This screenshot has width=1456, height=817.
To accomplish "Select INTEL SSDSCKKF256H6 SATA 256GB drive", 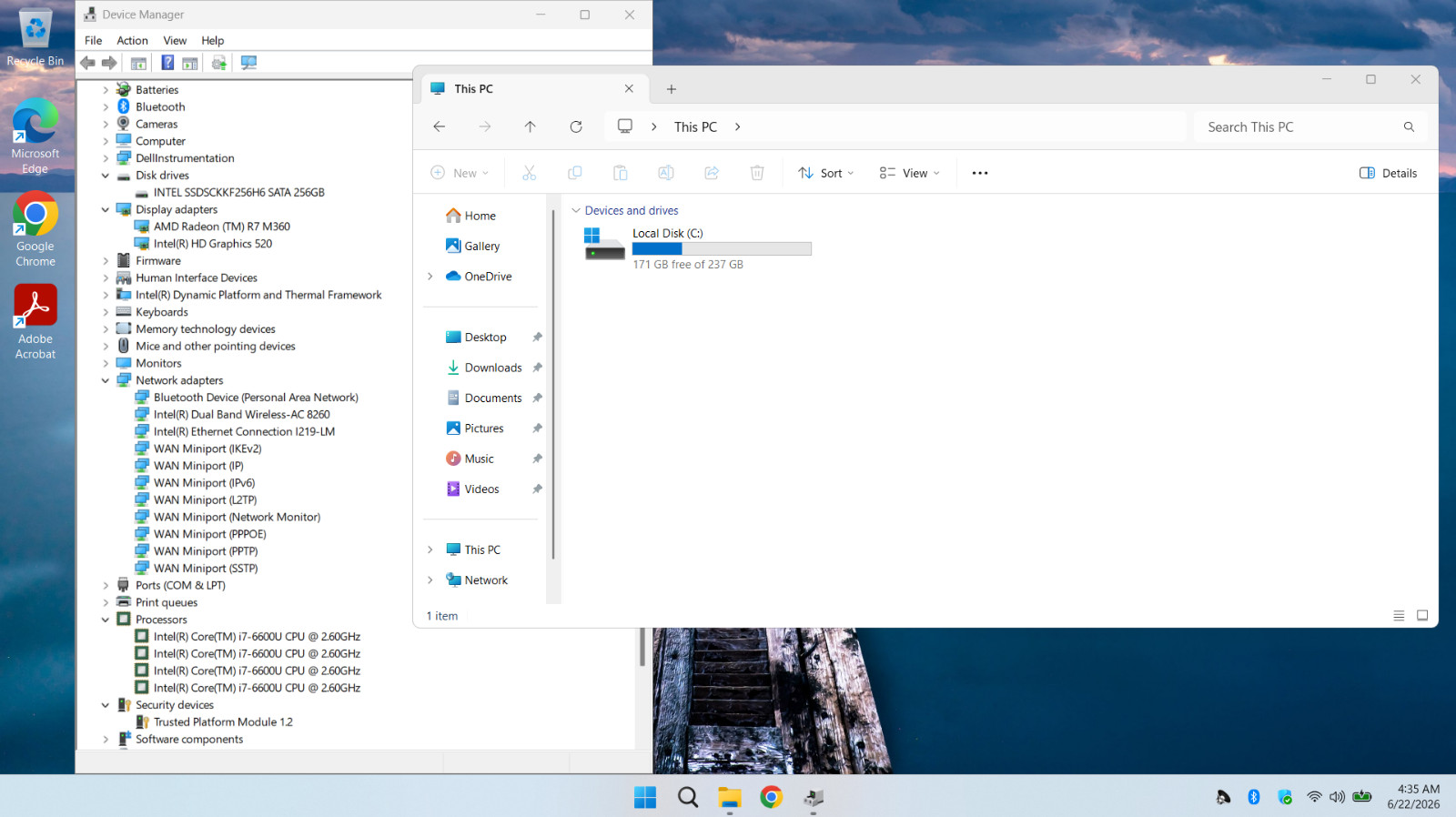I will click(238, 193).
